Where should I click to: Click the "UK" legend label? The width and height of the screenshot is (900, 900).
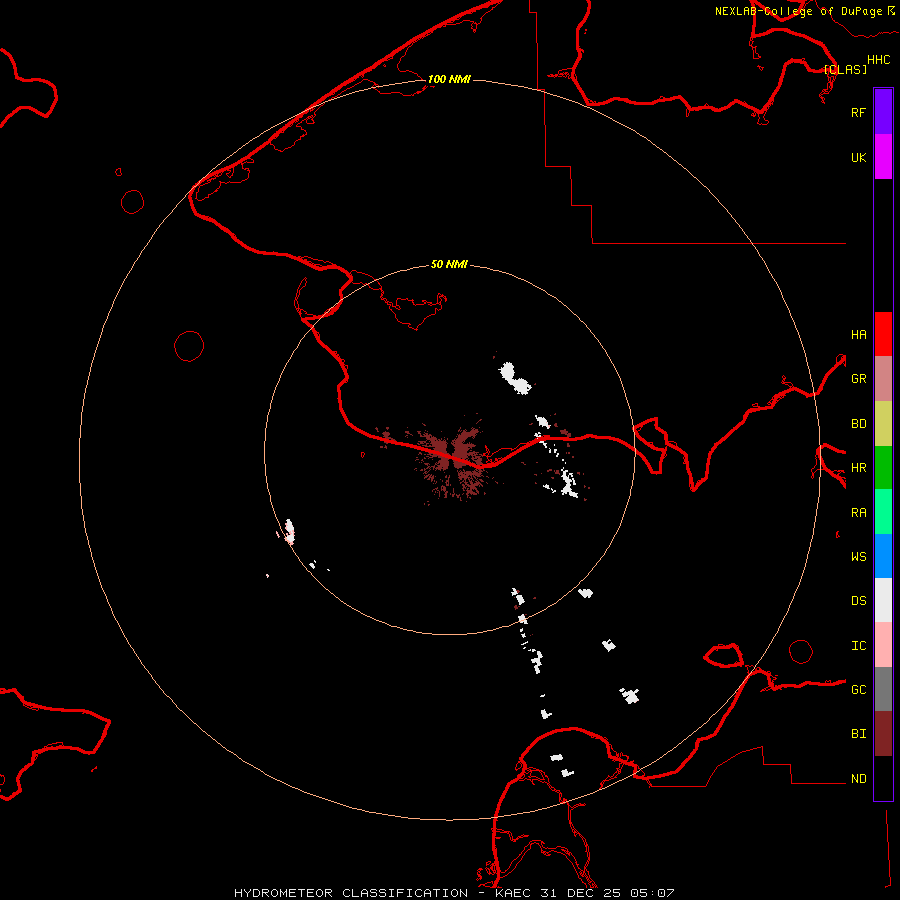[x=859, y=157]
